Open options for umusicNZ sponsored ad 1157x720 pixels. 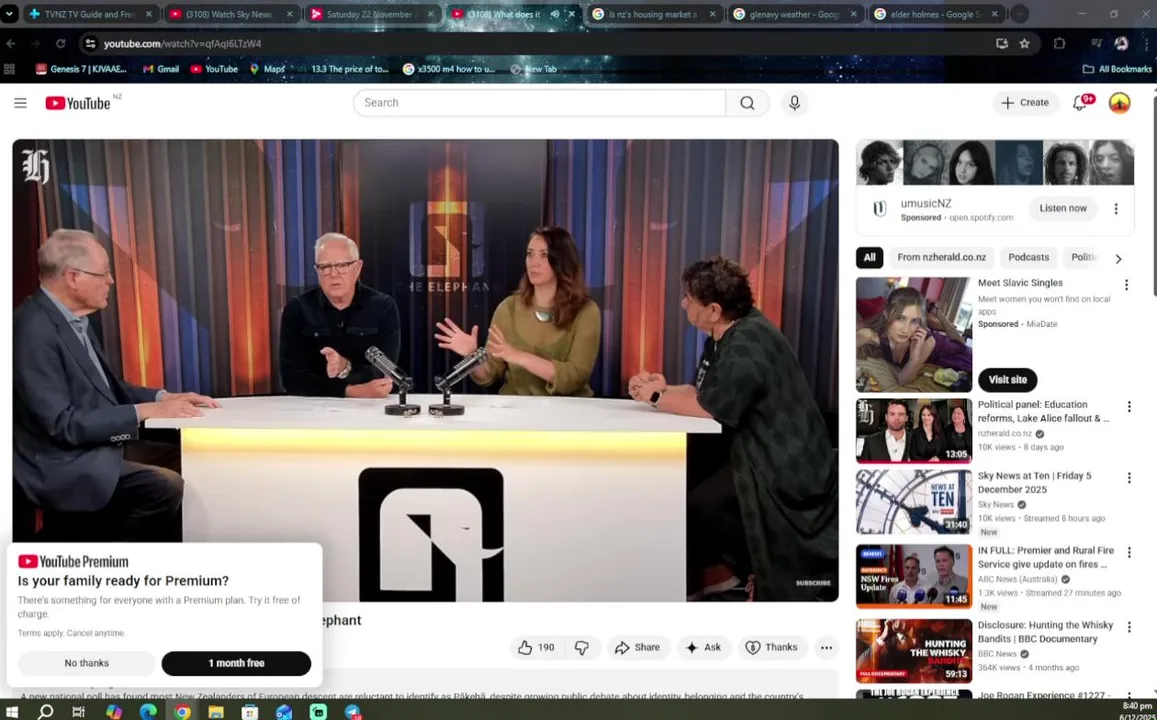tap(1116, 209)
